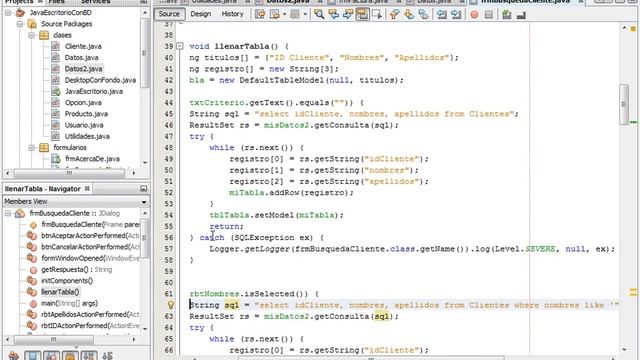Open the Files panel tab
640x360 pixels.
click(x=56, y=2)
